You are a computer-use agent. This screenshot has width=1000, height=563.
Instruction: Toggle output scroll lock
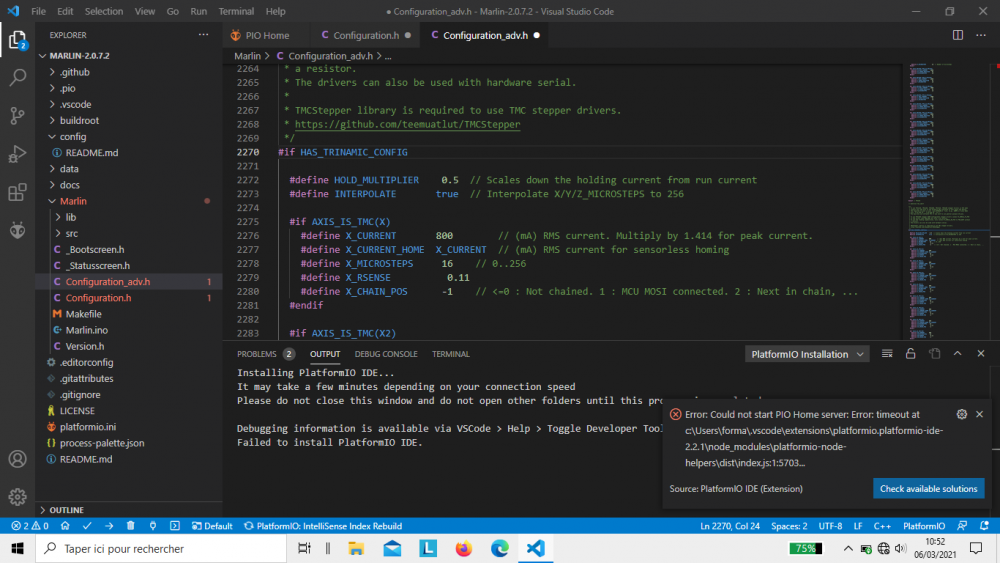(x=911, y=354)
